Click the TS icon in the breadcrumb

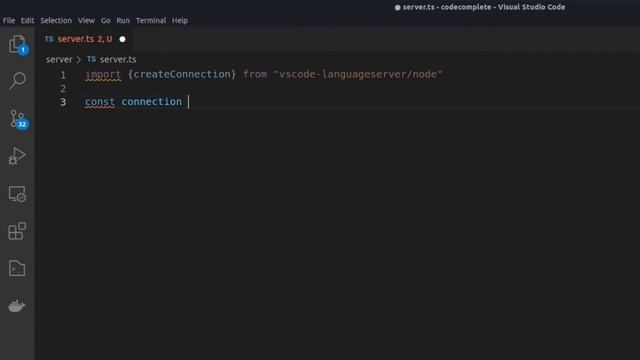pyautogui.click(x=91, y=59)
